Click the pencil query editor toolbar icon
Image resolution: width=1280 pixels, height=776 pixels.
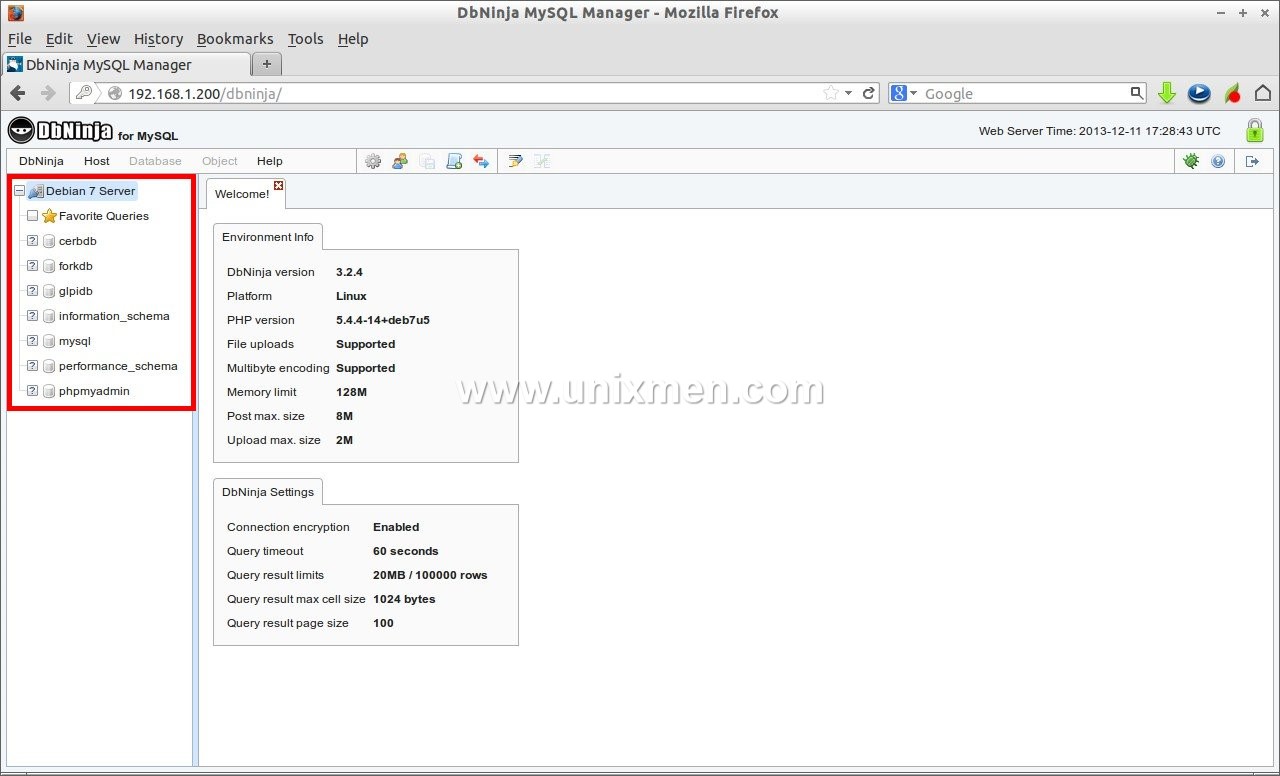pyautogui.click(x=516, y=161)
